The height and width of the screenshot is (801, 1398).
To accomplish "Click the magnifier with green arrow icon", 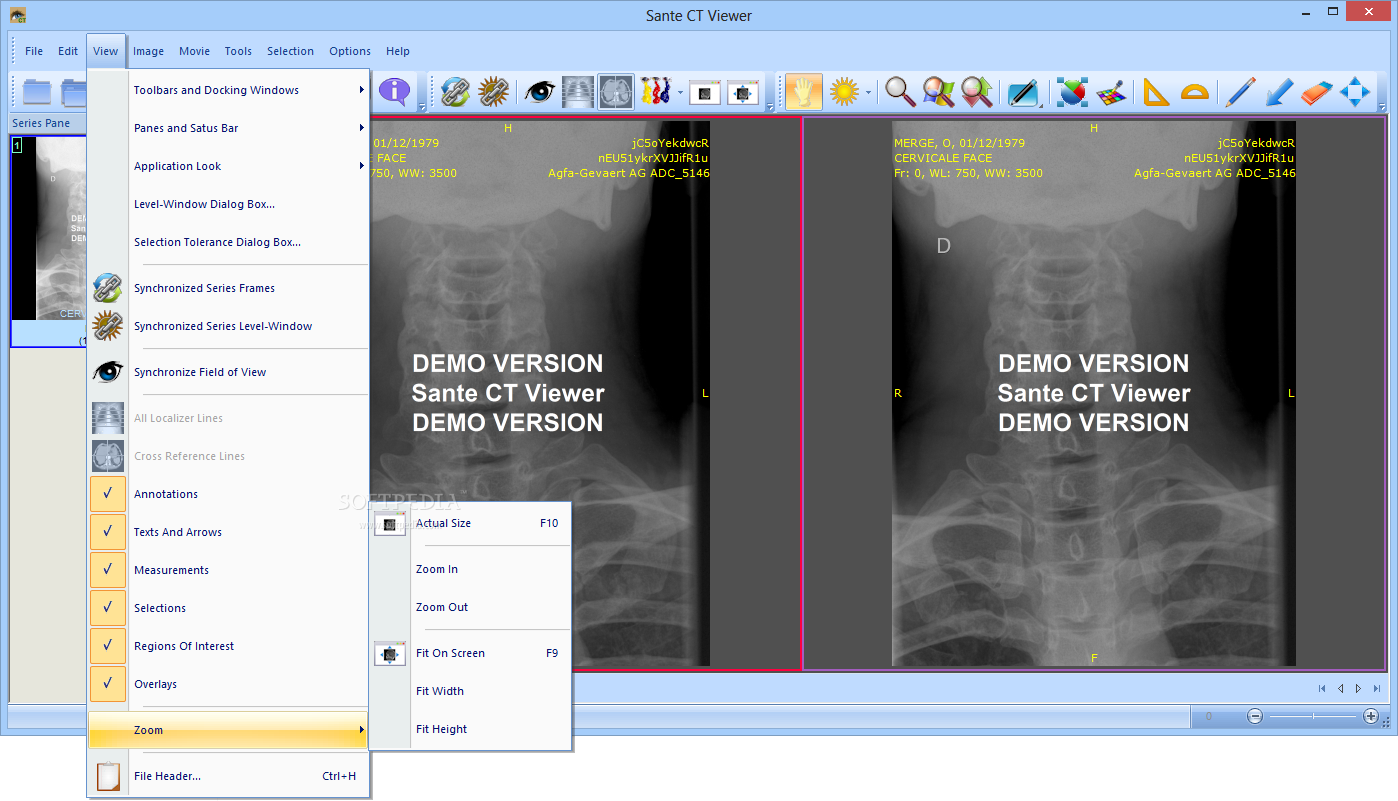I will [976, 92].
